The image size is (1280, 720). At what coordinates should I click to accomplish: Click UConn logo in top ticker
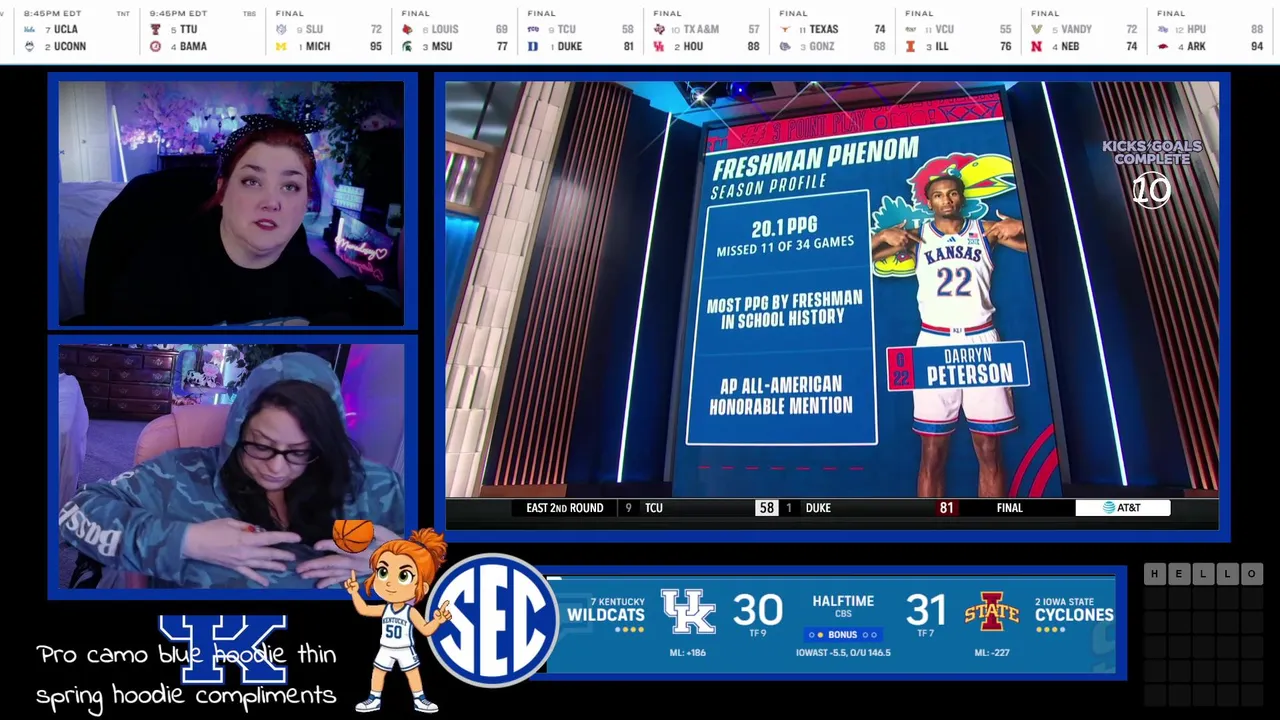point(29,47)
